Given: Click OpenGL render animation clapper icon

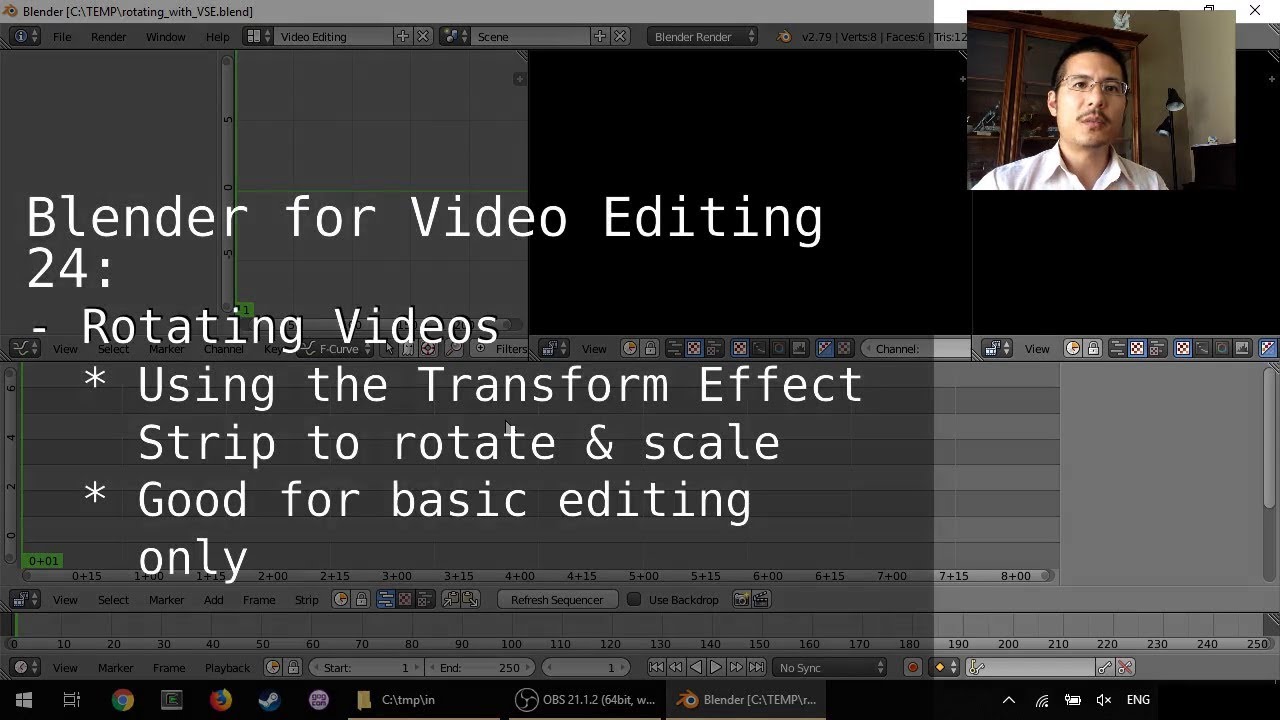Looking at the screenshot, I should click(x=760, y=600).
